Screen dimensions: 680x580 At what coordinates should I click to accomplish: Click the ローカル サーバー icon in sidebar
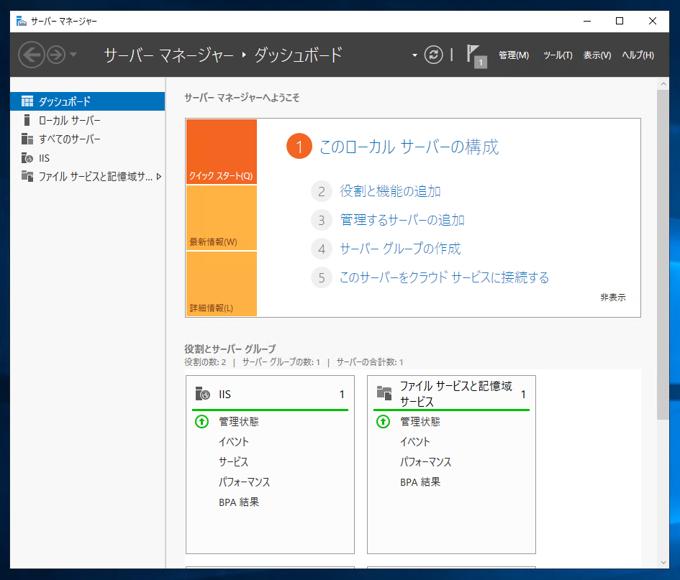point(27,120)
